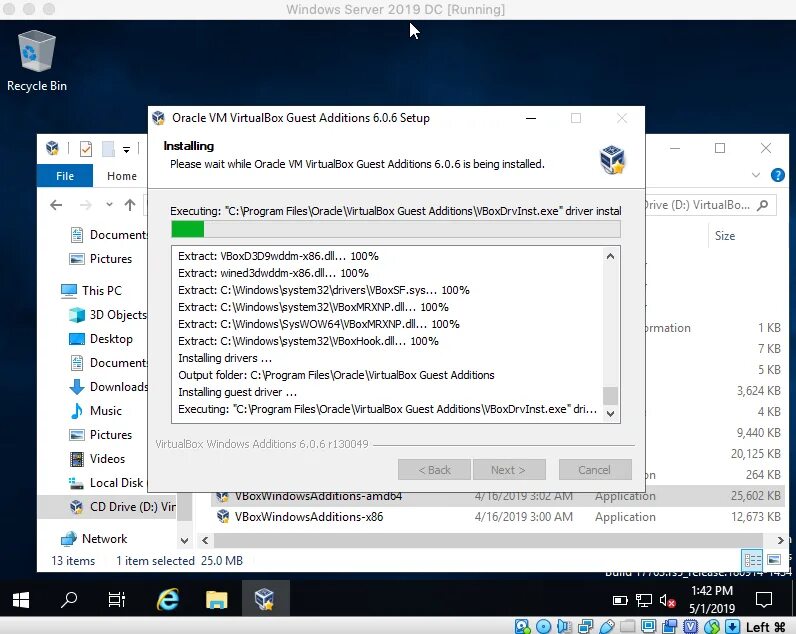The height and width of the screenshot is (634, 796).
Task: Click the installer log's up arrow
Action: click(x=610, y=256)
